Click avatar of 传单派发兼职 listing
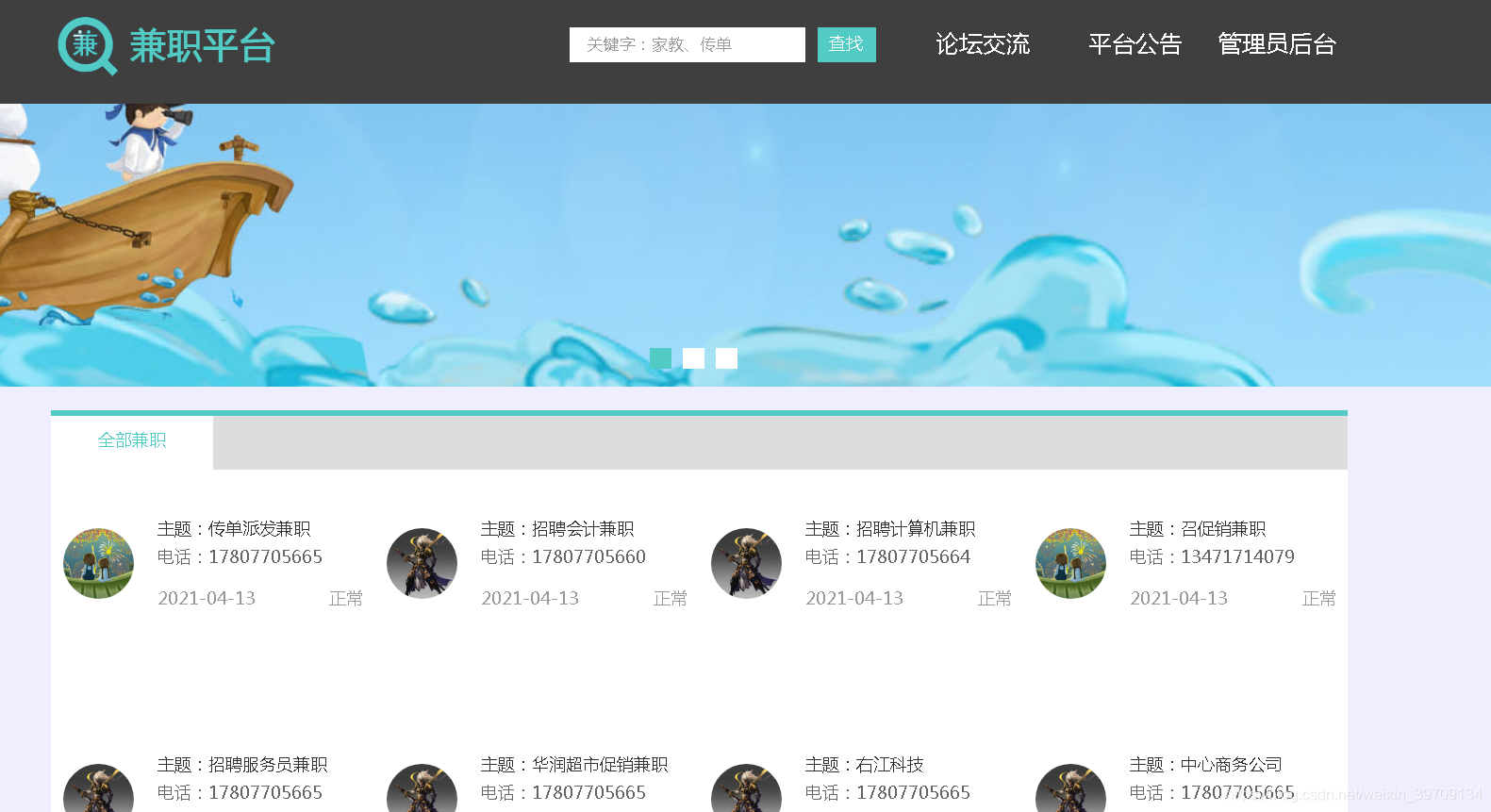Image resolution: width=1491 pixels, height=812 pixels. click(x=98, y=563)
